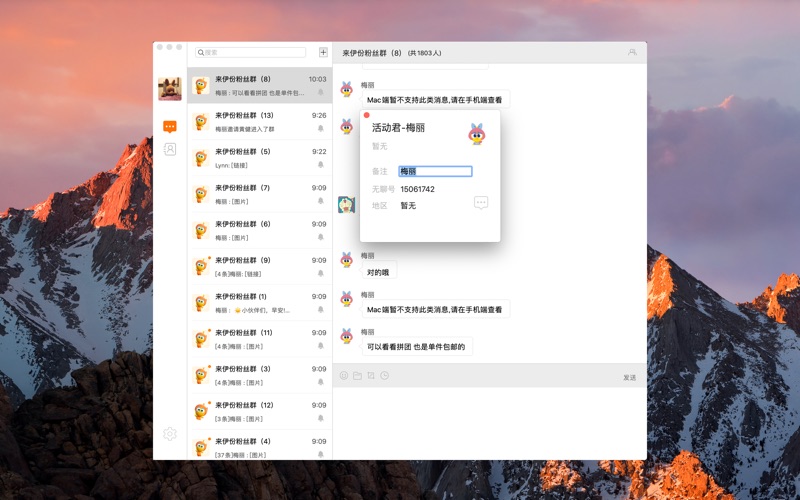Screen dimensions: 800x500
Task: Click the profile avatar in the 活动君-梅丽 card
Action: 477,134
